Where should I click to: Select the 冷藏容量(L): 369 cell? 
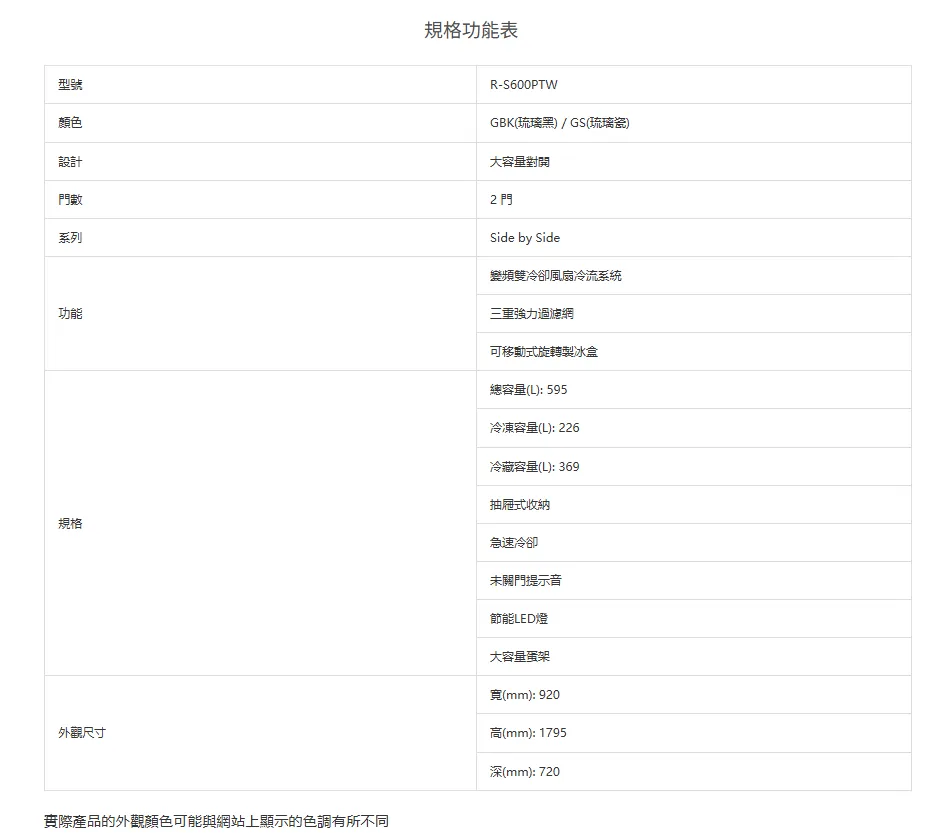pyautogui.click(x=534, y=466)
